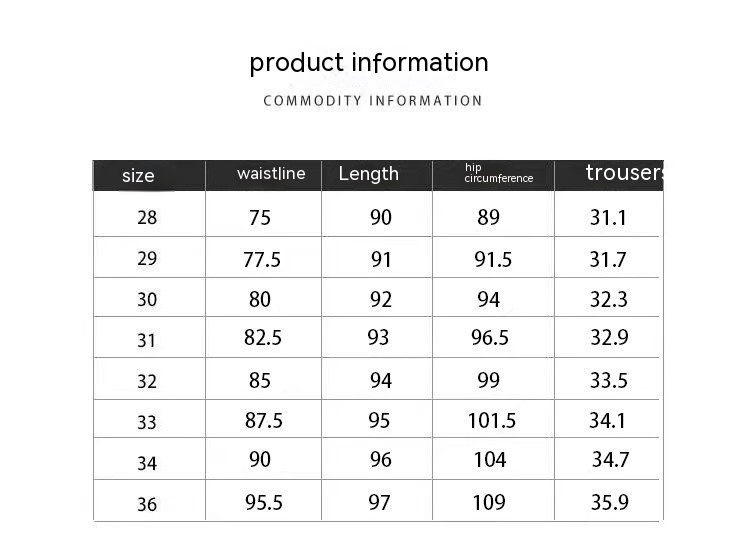
Task: Select the "size" column header
Action: [x=138, y=176]
